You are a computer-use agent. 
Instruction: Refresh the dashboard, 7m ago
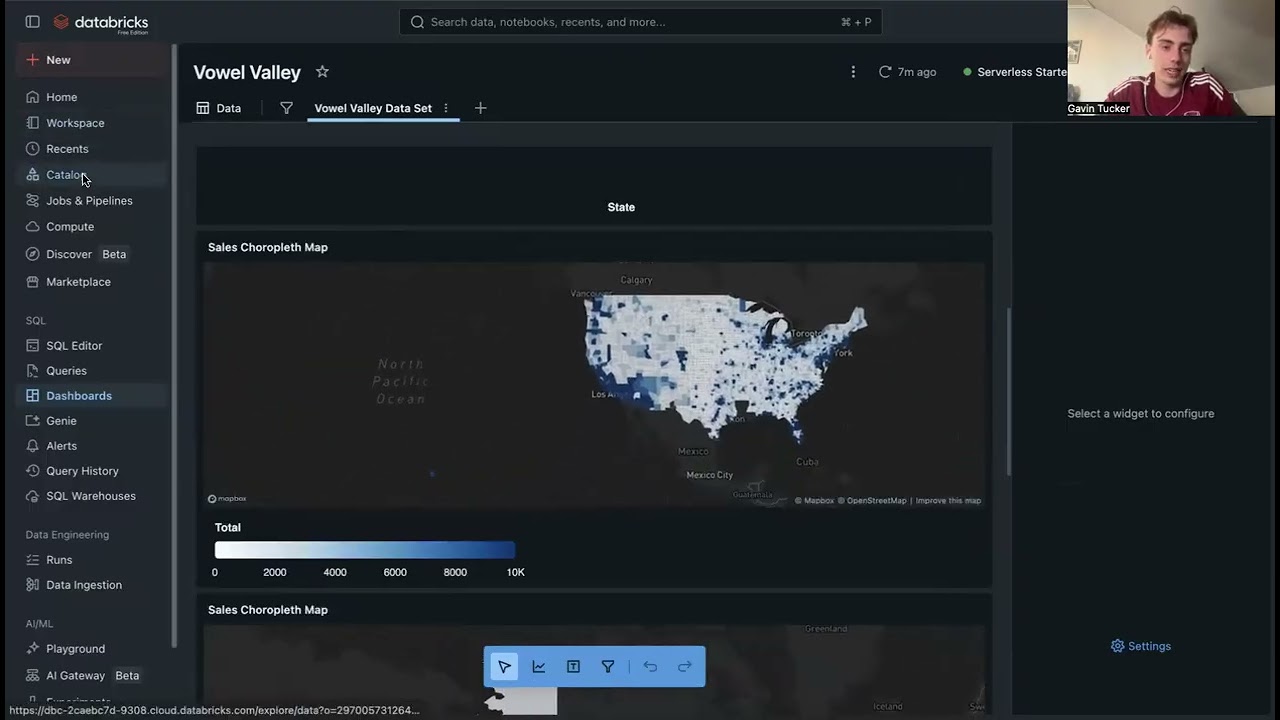[907, 72]
